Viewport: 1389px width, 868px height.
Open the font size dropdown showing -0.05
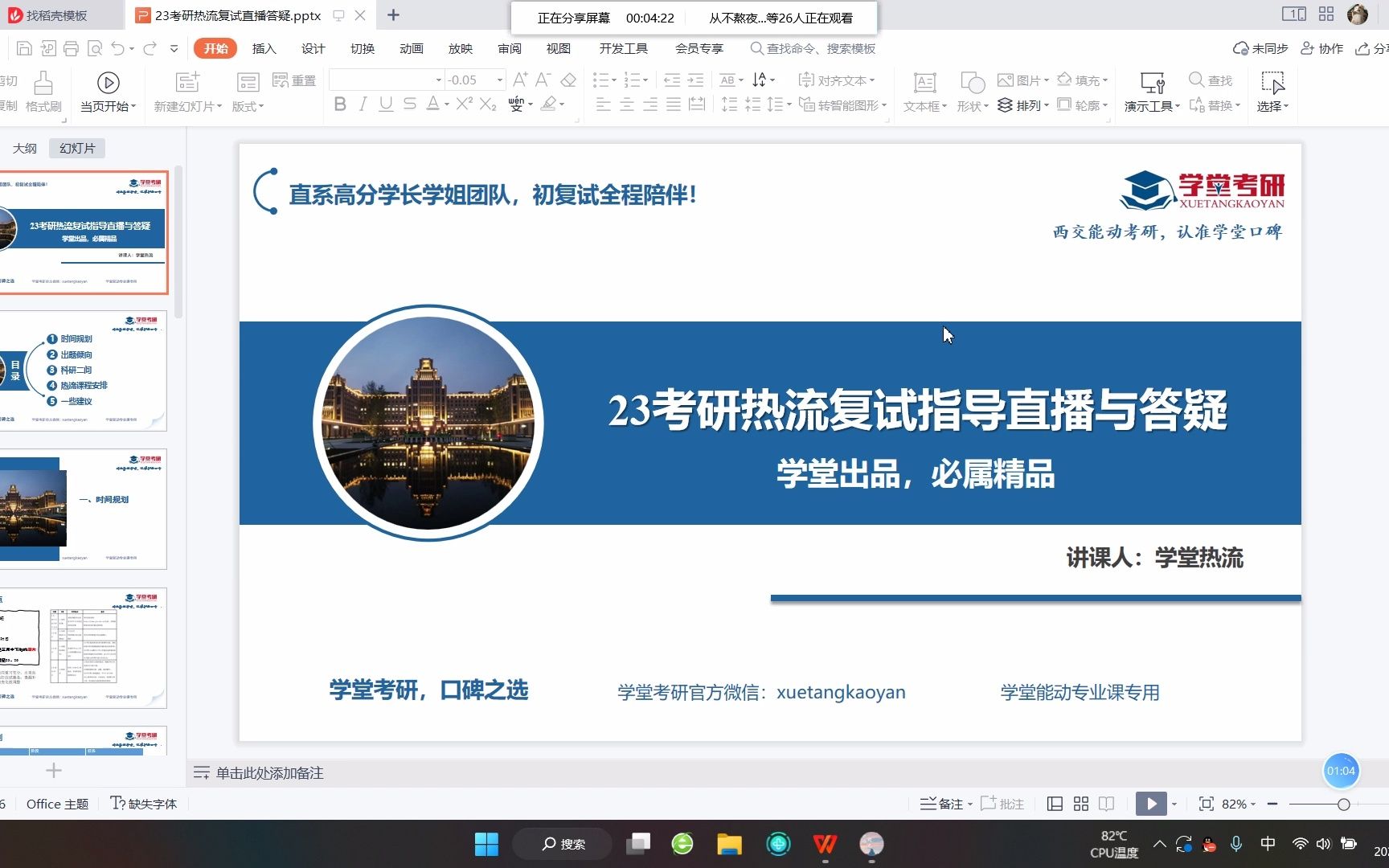point(500,80)
